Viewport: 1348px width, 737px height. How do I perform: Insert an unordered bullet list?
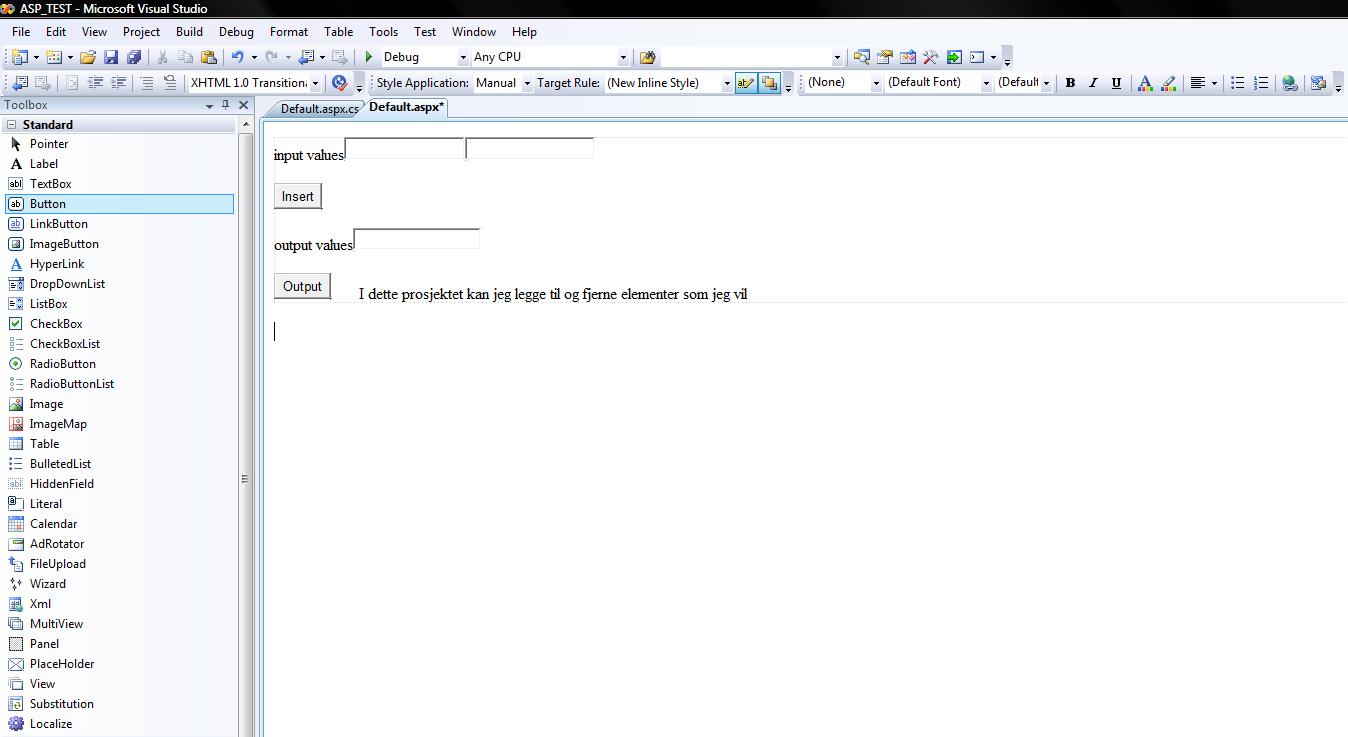(1238, 83)
